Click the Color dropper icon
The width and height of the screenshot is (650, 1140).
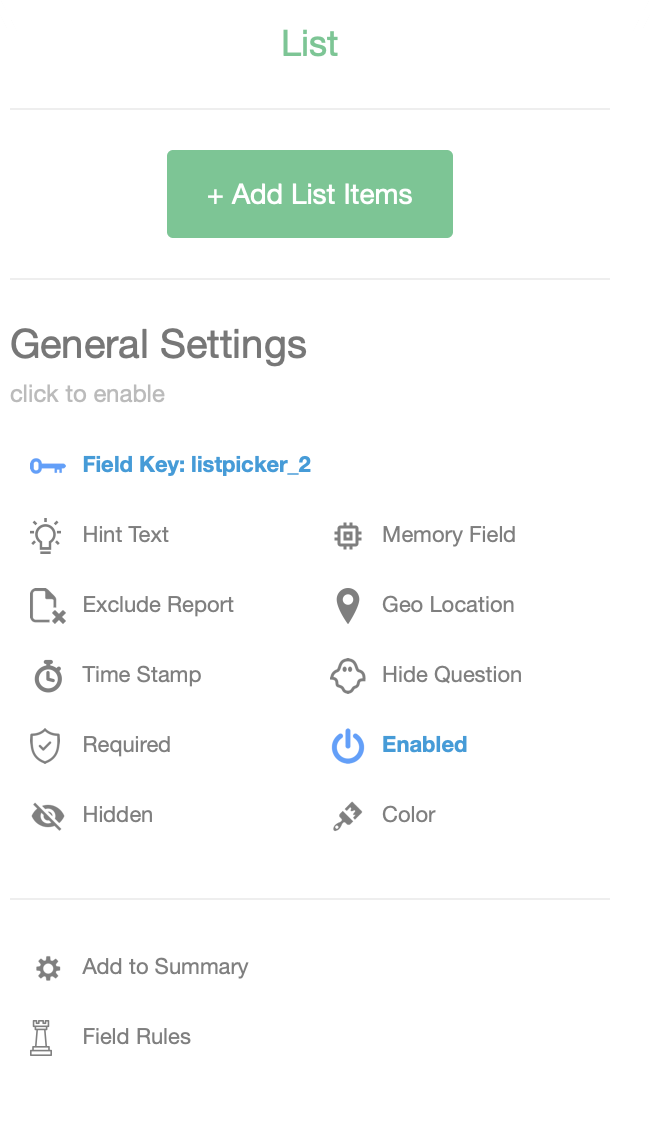point(347,816)
